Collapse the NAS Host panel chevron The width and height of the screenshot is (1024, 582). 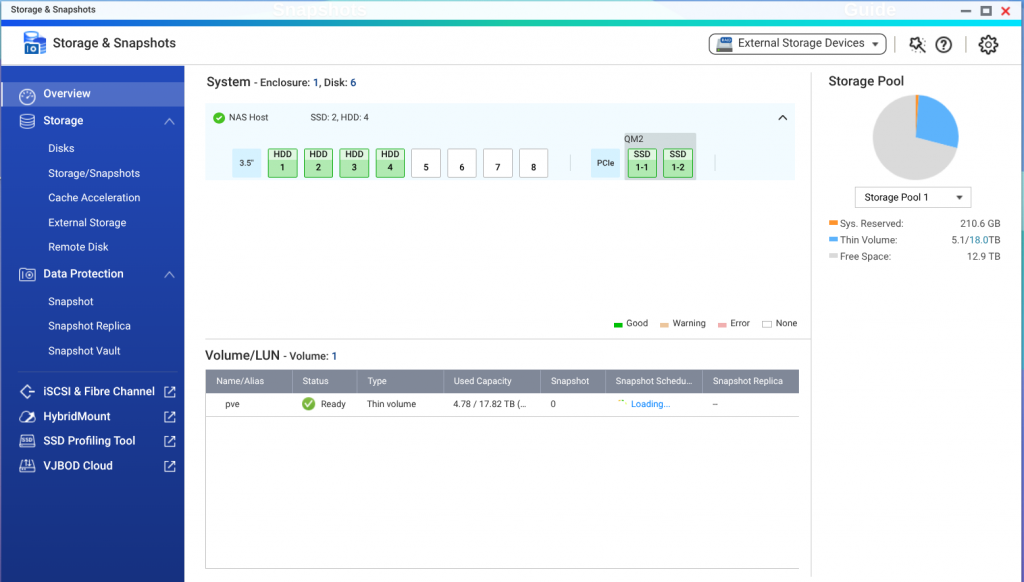tap(782, 118)
